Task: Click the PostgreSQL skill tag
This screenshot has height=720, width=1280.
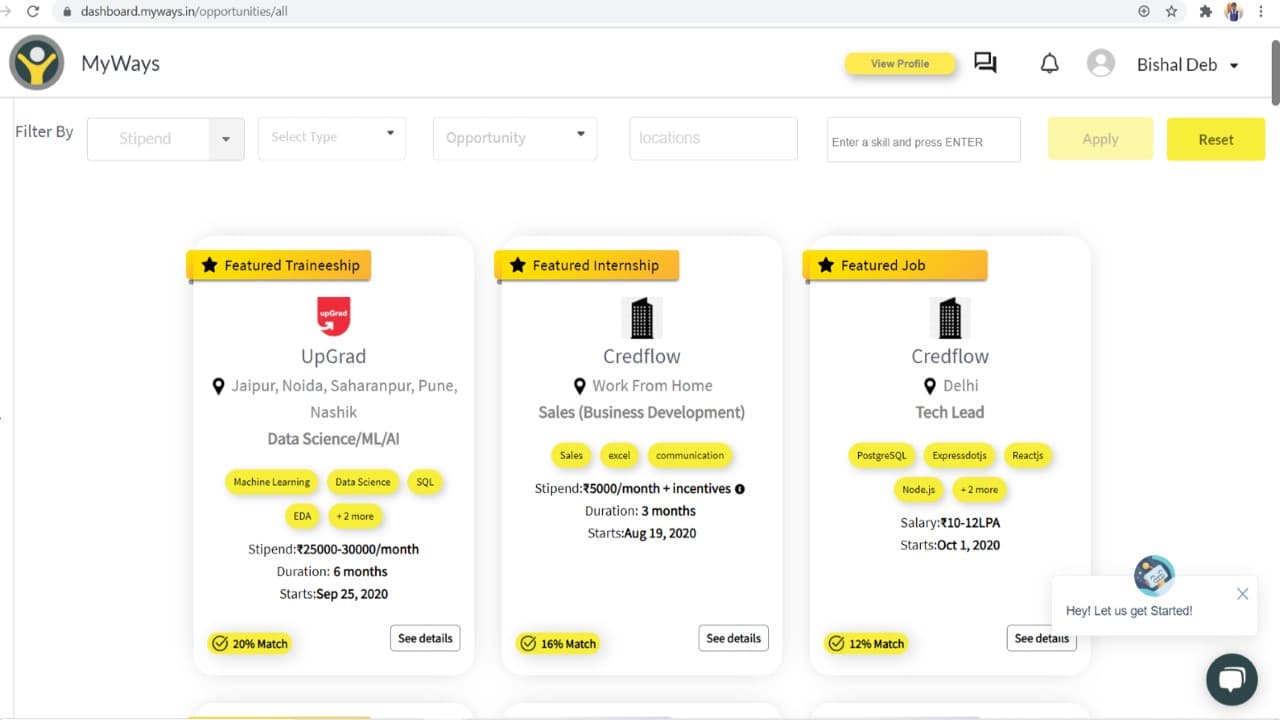Action: coord(881,455)
